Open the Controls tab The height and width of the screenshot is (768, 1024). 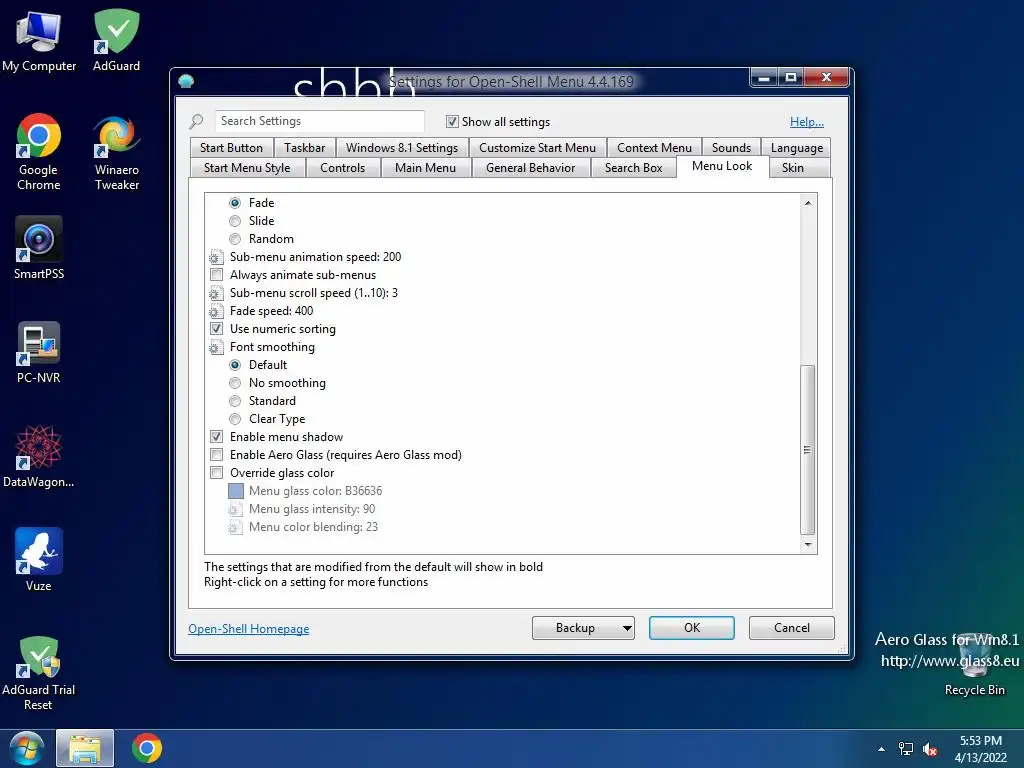[342, 168]
